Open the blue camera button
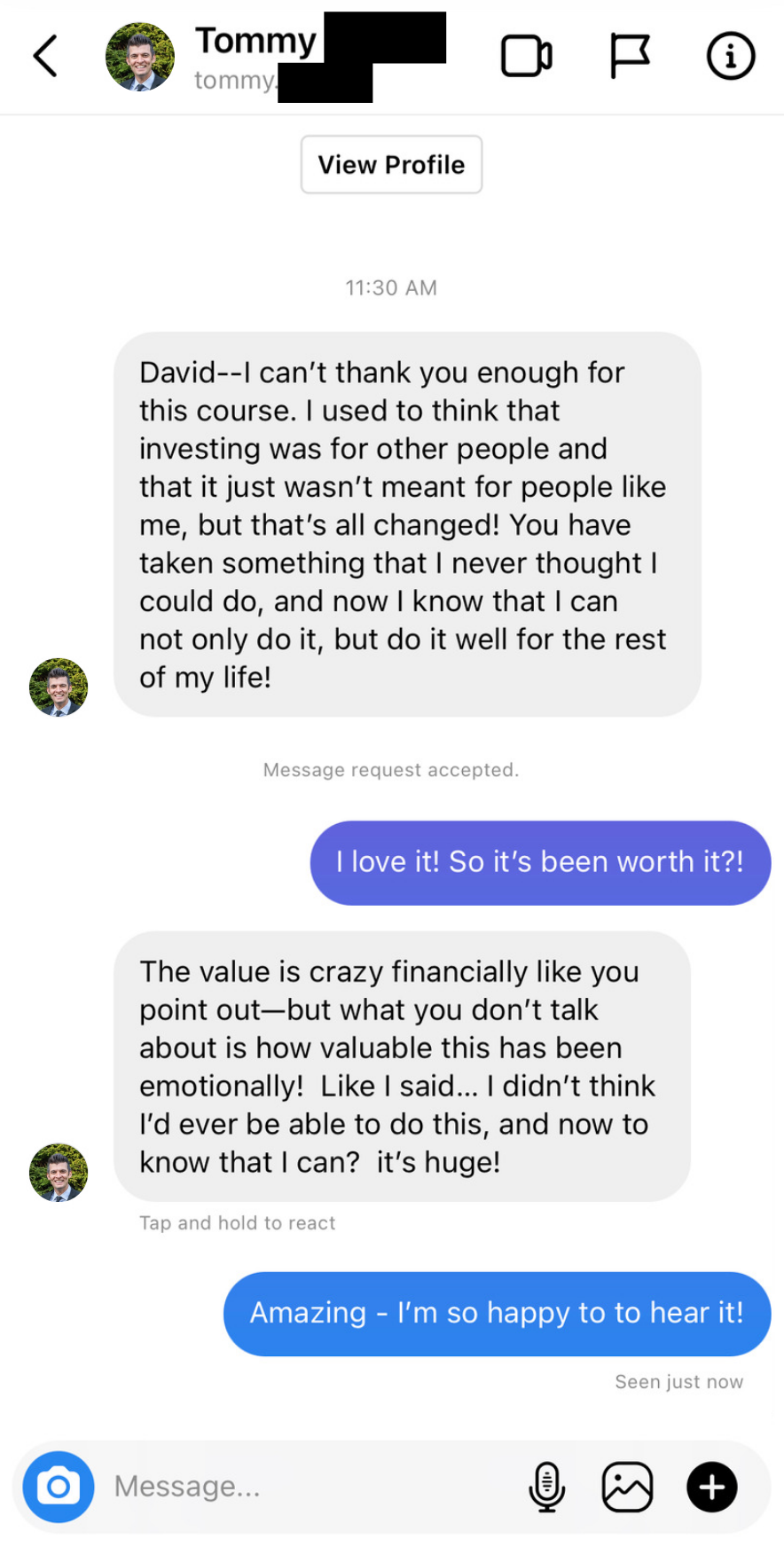The image size is (784, 1547). [59, 1487]
